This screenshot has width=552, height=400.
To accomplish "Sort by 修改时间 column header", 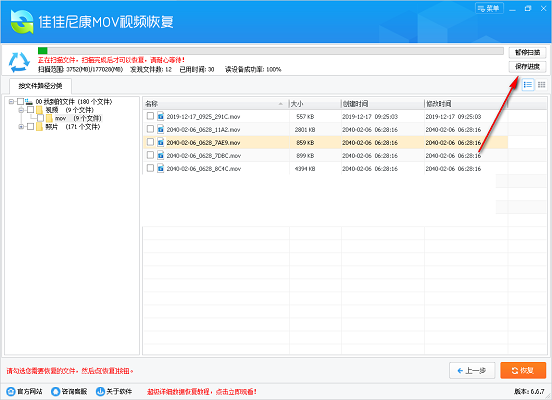I will (466, 104).
